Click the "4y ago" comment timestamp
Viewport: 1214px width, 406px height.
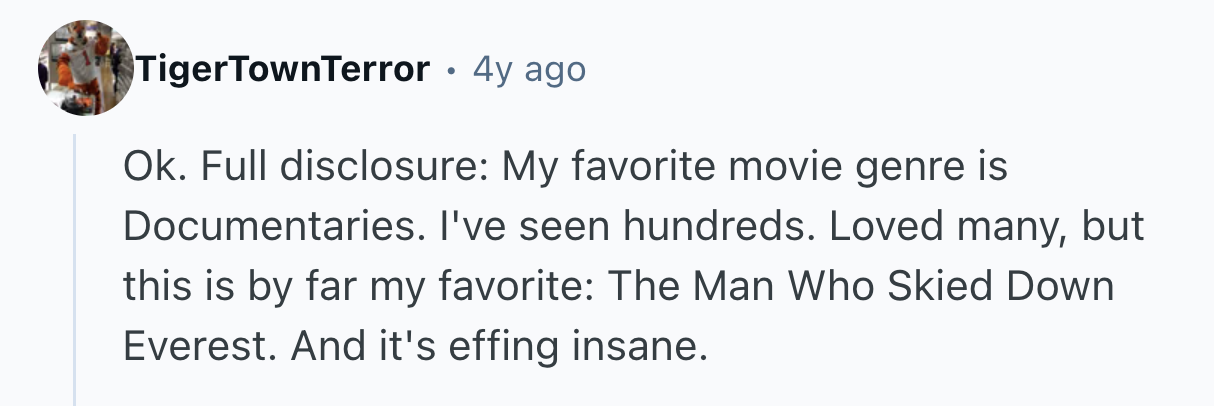pyautogui.click(x=528, y=69)
